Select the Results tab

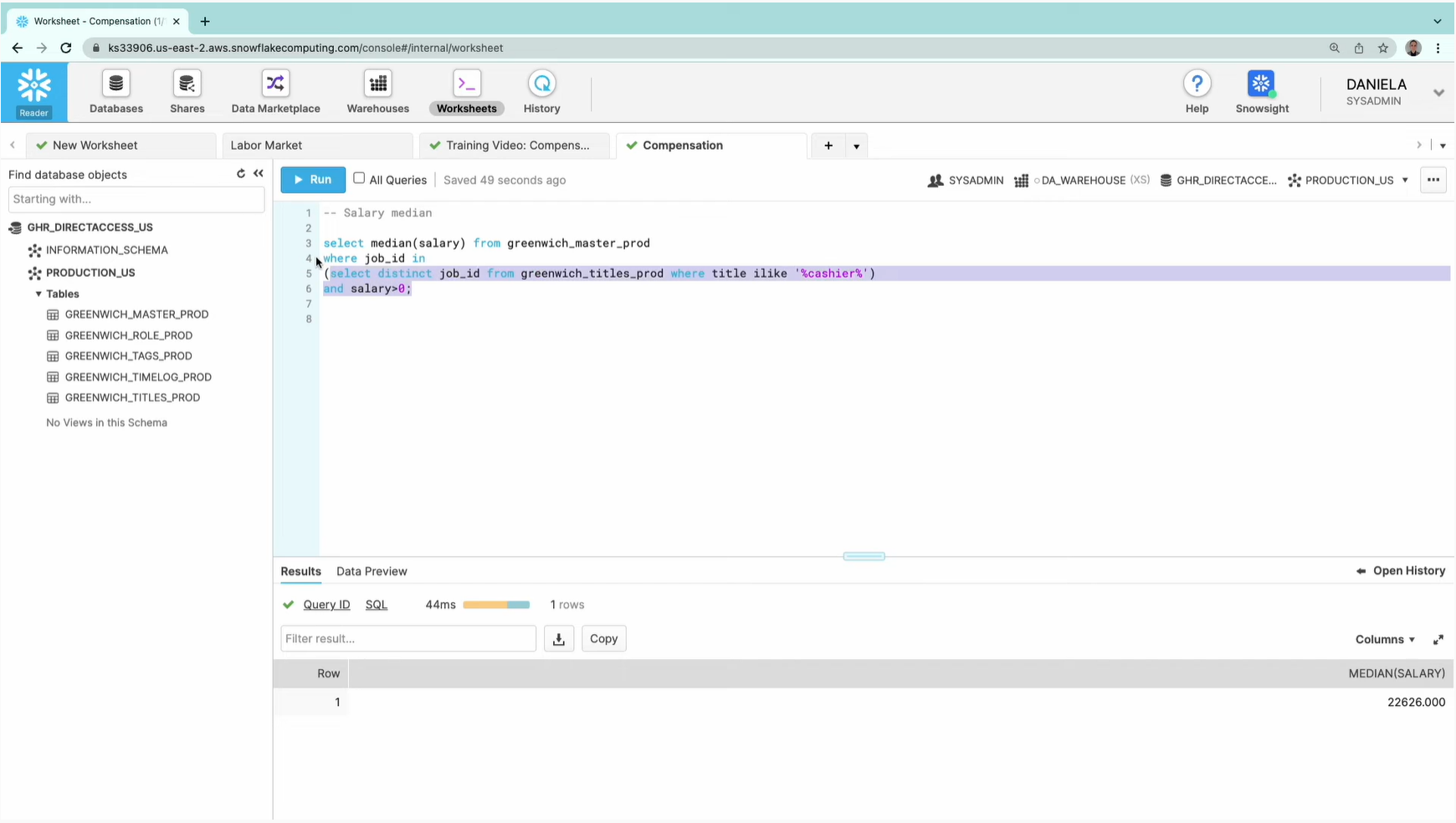(x=300, y=571)
